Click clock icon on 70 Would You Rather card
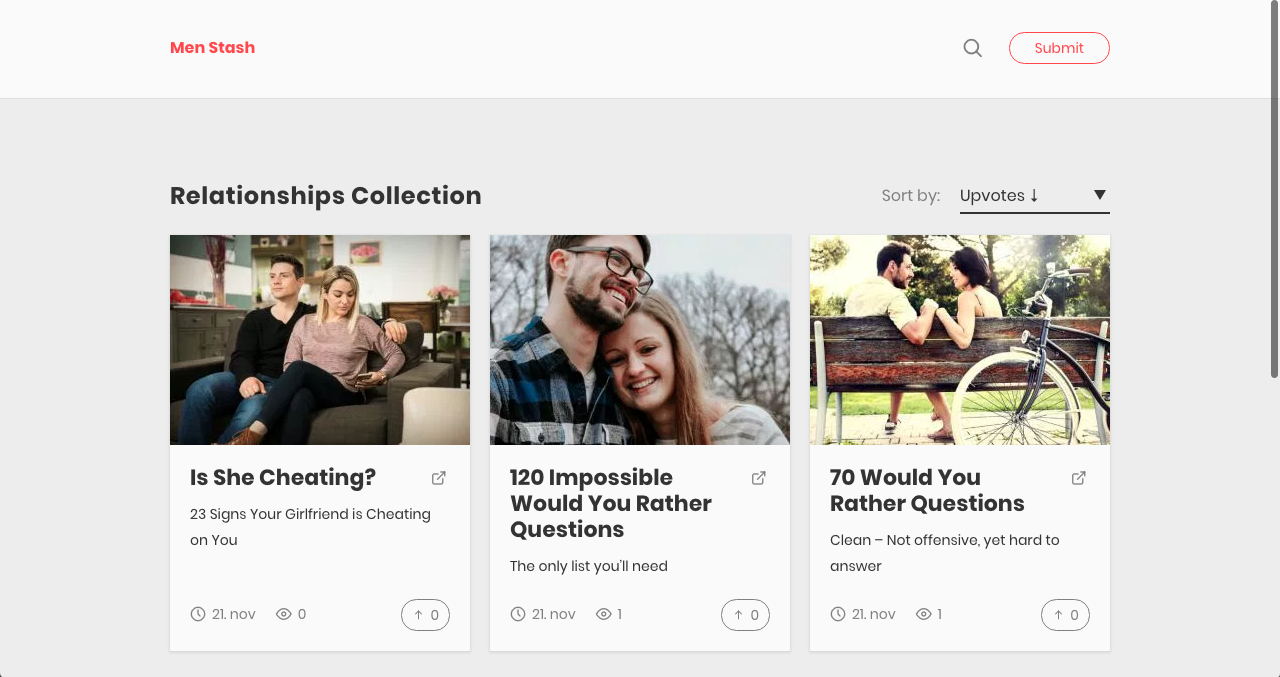 (838, 614)
